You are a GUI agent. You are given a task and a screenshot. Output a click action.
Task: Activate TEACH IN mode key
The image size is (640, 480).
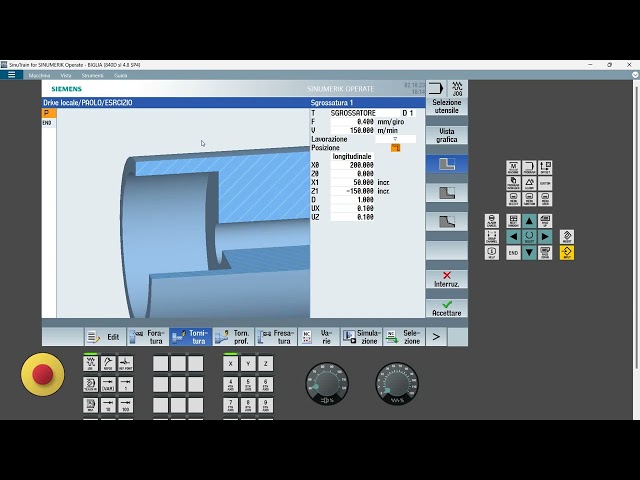coord(90,384)
